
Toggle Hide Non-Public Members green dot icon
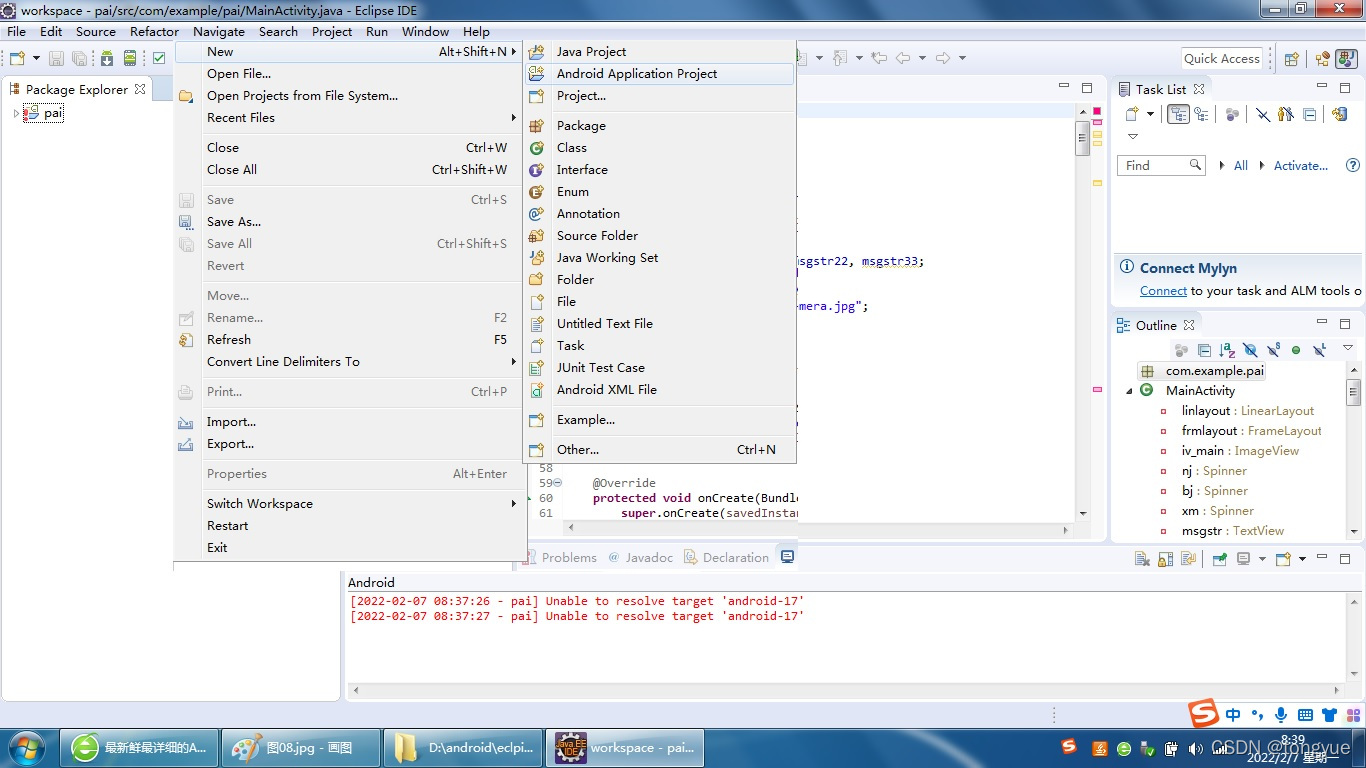click(x=1296, y=350)
